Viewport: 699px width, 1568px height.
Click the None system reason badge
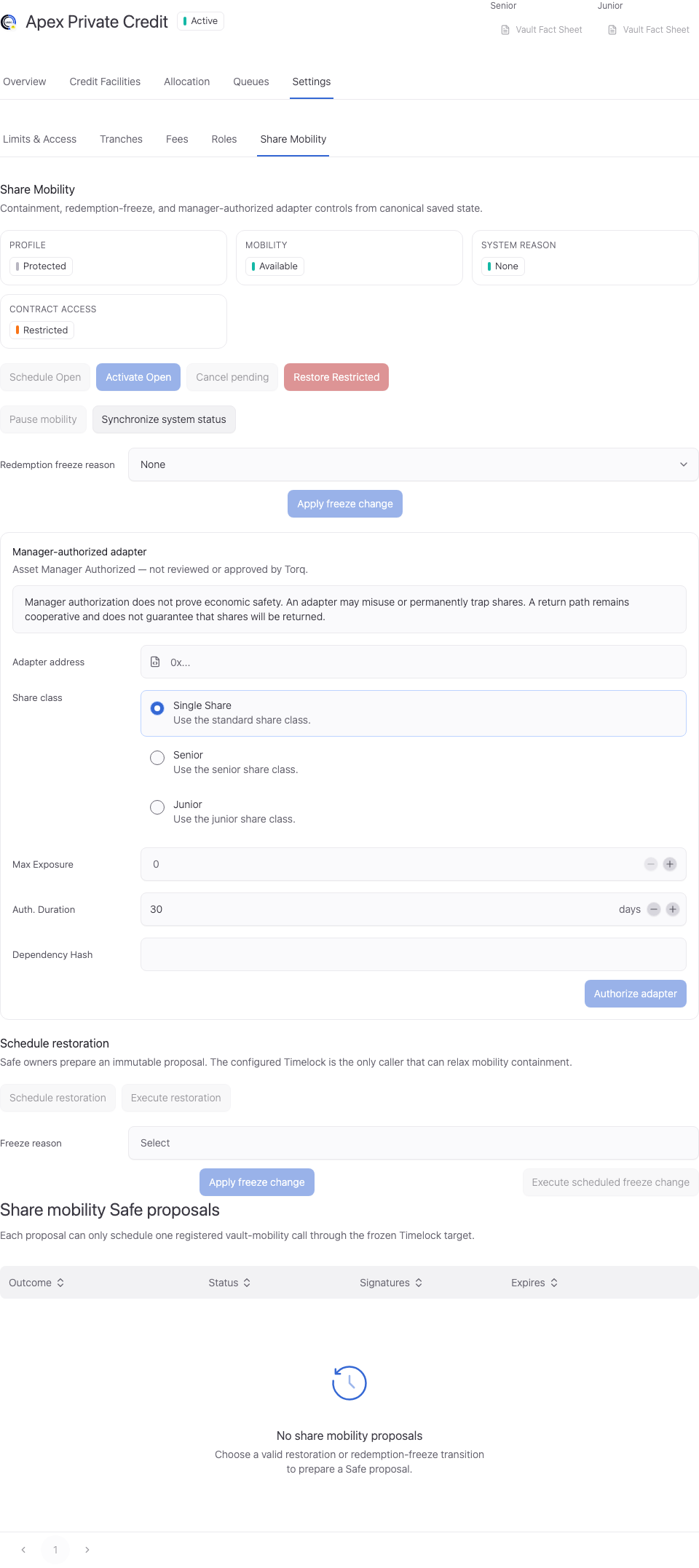[503, 266]
